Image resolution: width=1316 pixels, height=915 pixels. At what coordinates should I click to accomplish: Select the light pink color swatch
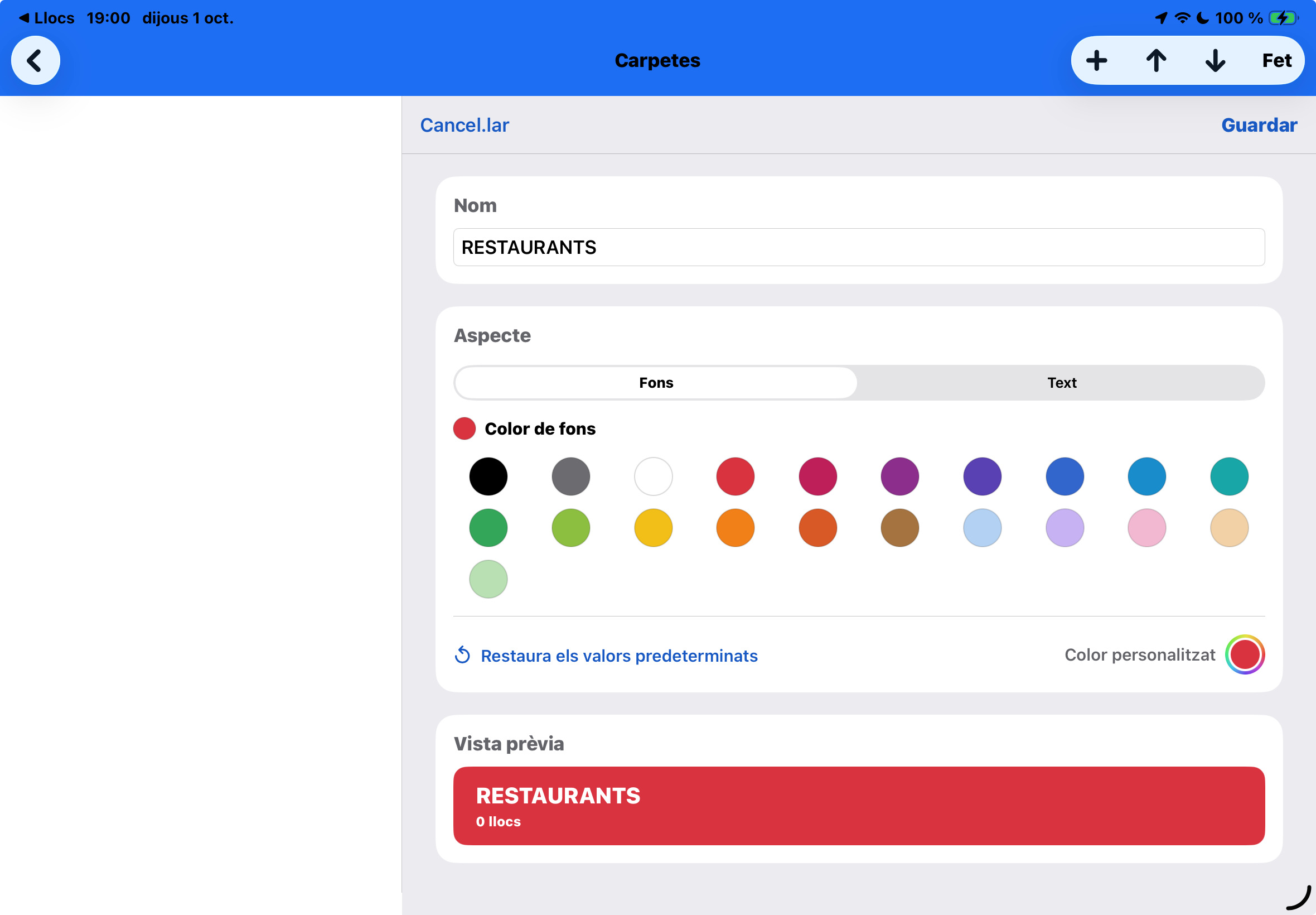coord(1147,527)
